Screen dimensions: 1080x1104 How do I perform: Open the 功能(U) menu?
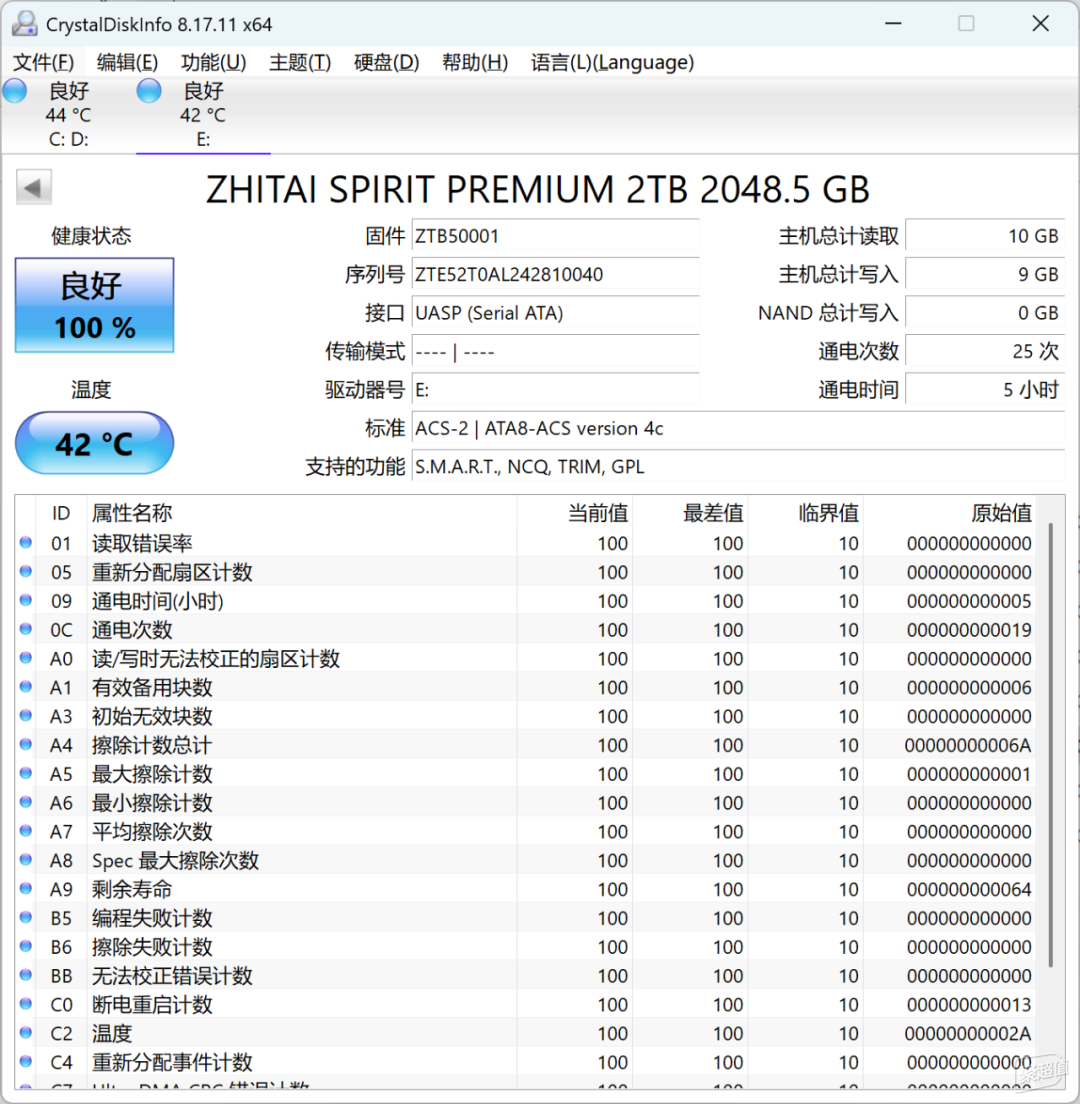pos(213,63)
